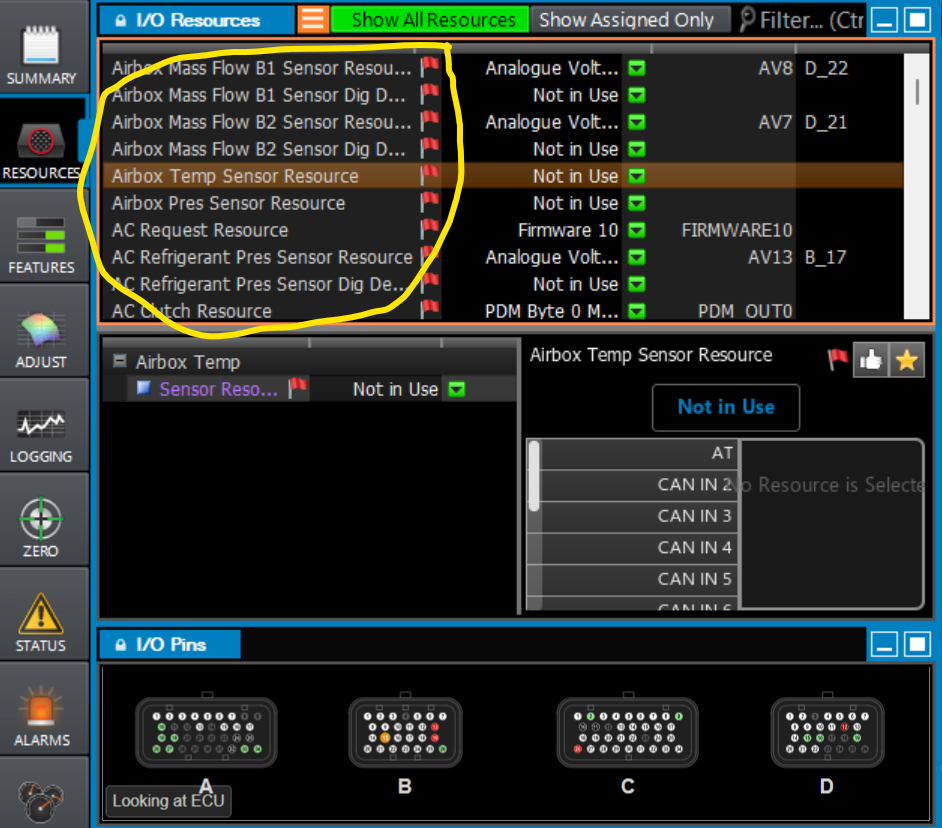Open dropdown for AC Request Resource
The image size is (942, 828).
636,230
